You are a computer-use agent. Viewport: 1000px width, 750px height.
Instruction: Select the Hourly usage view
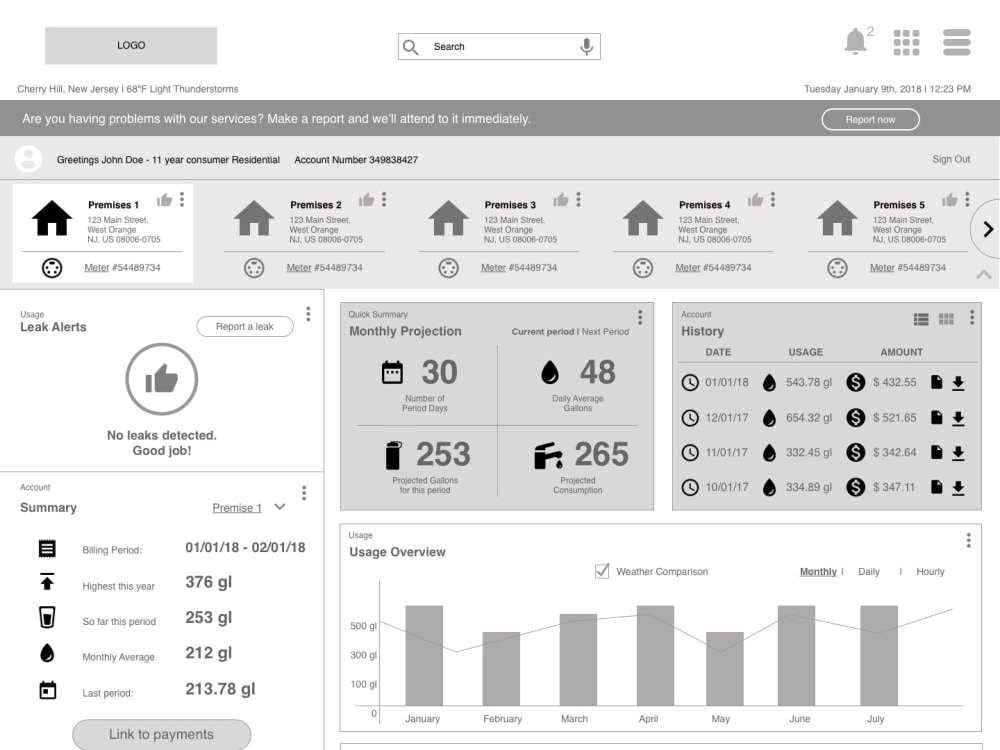[930, 571]
